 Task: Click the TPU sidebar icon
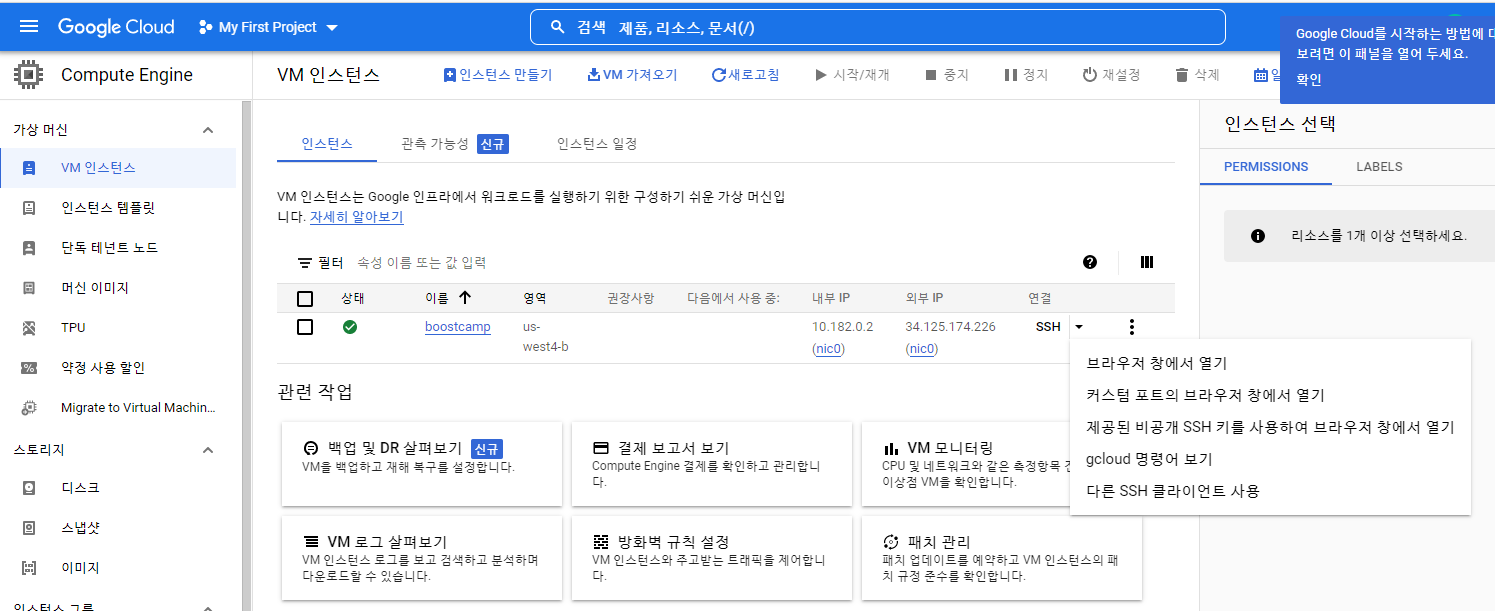29,328
